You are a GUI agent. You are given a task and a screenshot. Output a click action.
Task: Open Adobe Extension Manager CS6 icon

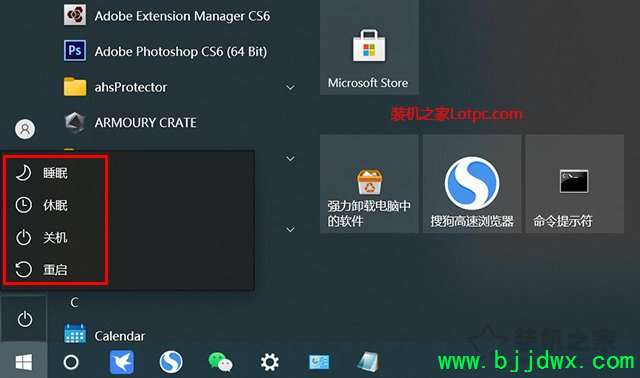(x=75, y=15)
